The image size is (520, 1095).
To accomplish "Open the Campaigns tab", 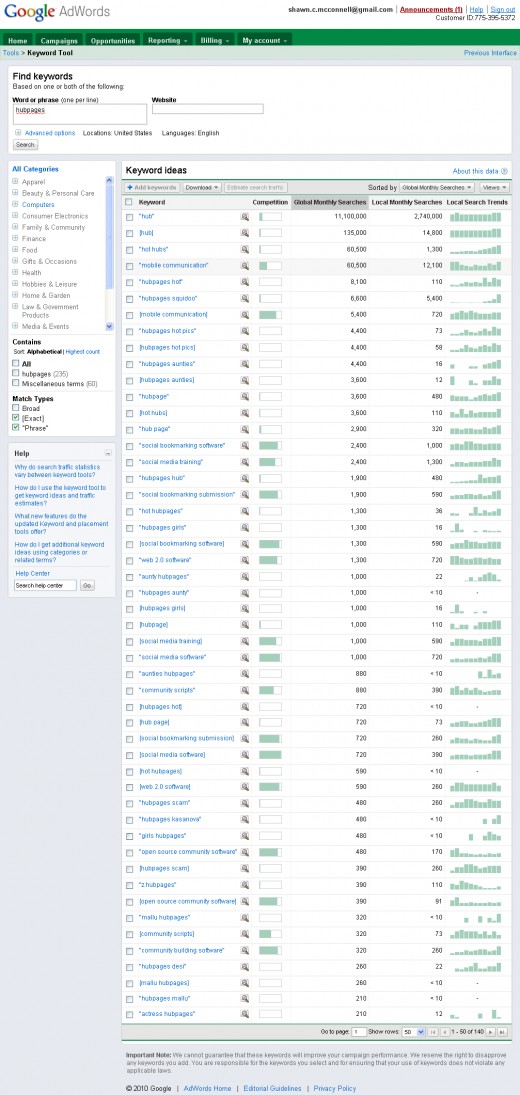I will [59, 41].
